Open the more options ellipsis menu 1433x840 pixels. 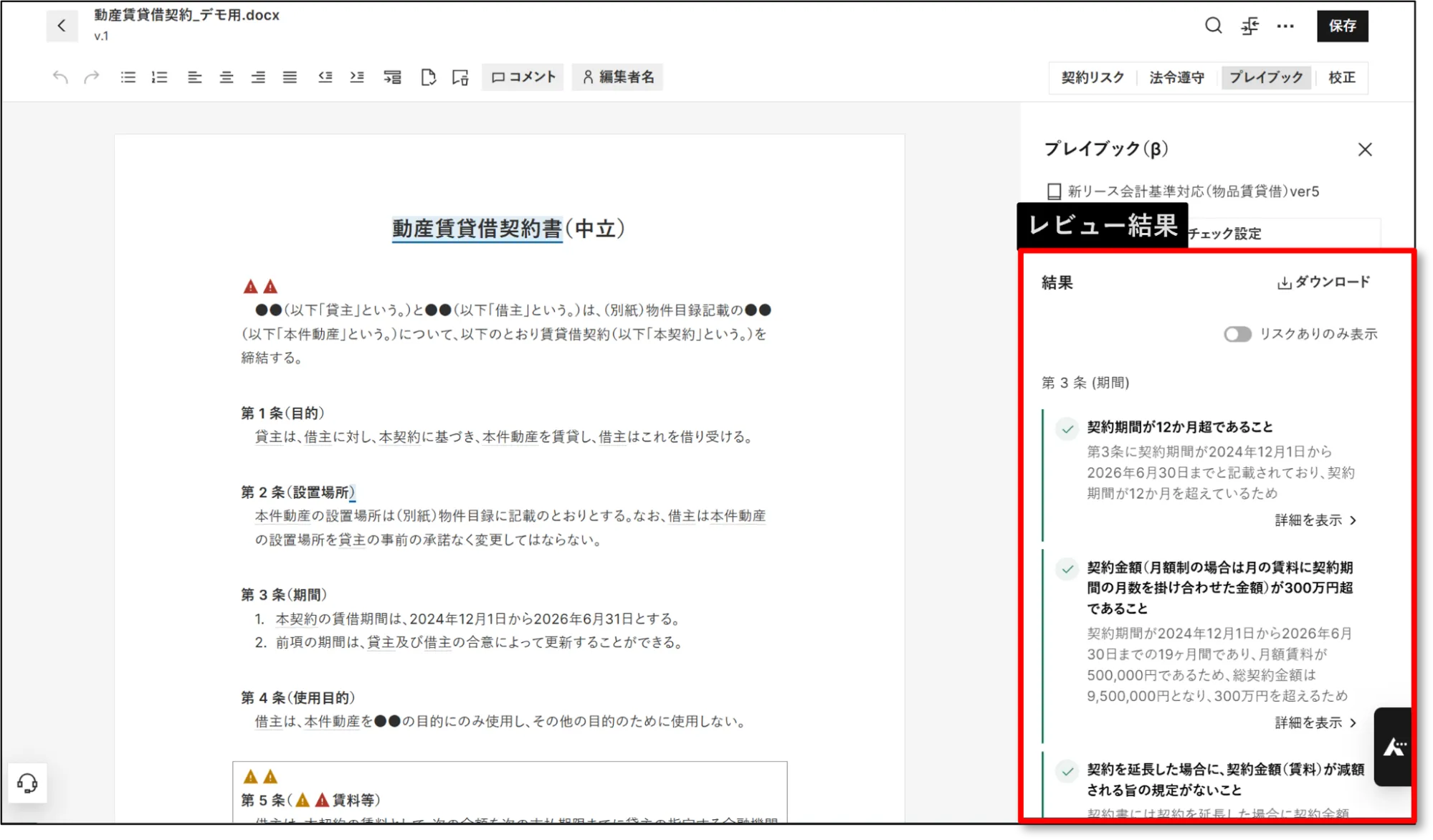coord(1285,26)
